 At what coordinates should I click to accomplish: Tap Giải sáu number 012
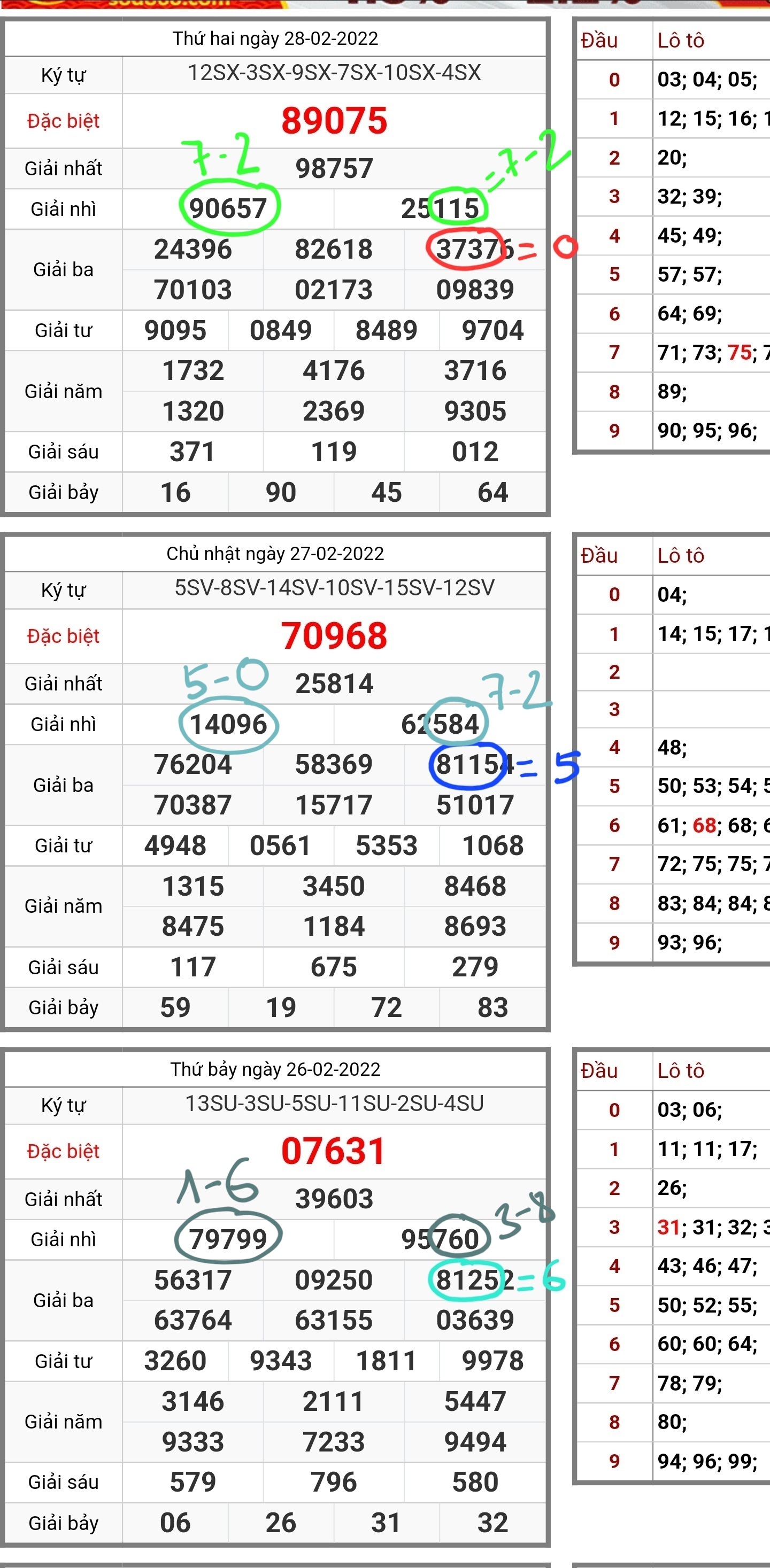point(475,452)
